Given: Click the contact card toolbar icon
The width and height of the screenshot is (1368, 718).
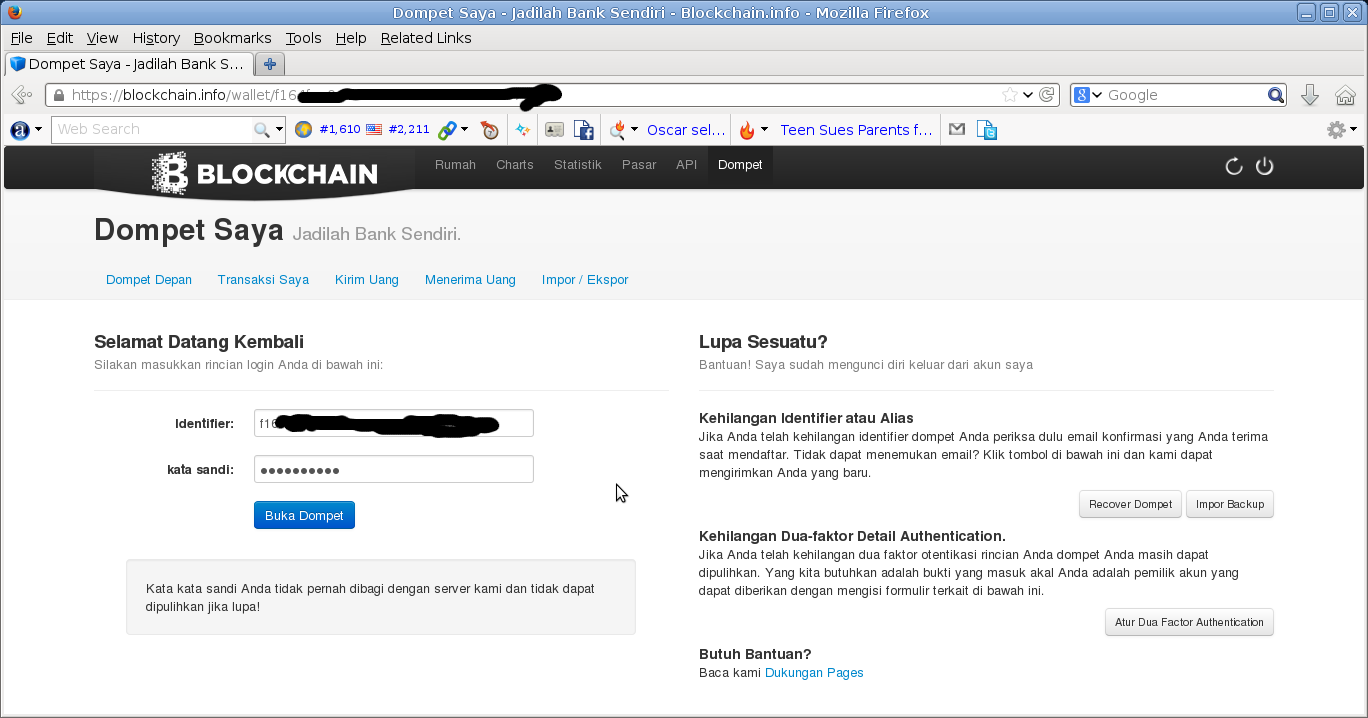Looking at the screenshot, I should [554, 130].
